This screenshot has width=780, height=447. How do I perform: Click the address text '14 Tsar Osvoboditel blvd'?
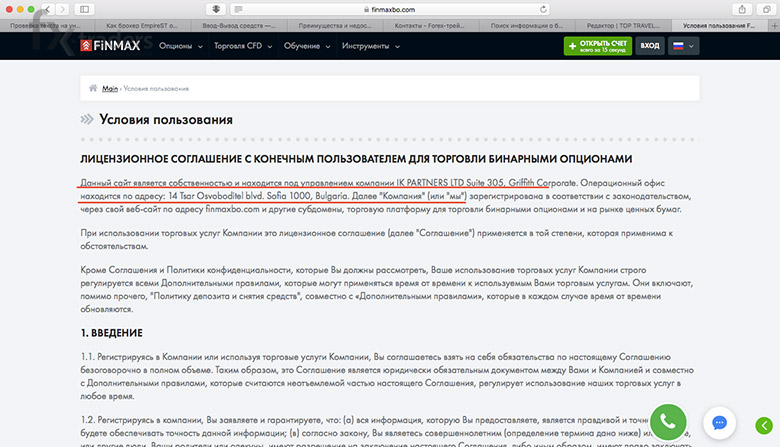coord(215,196)
